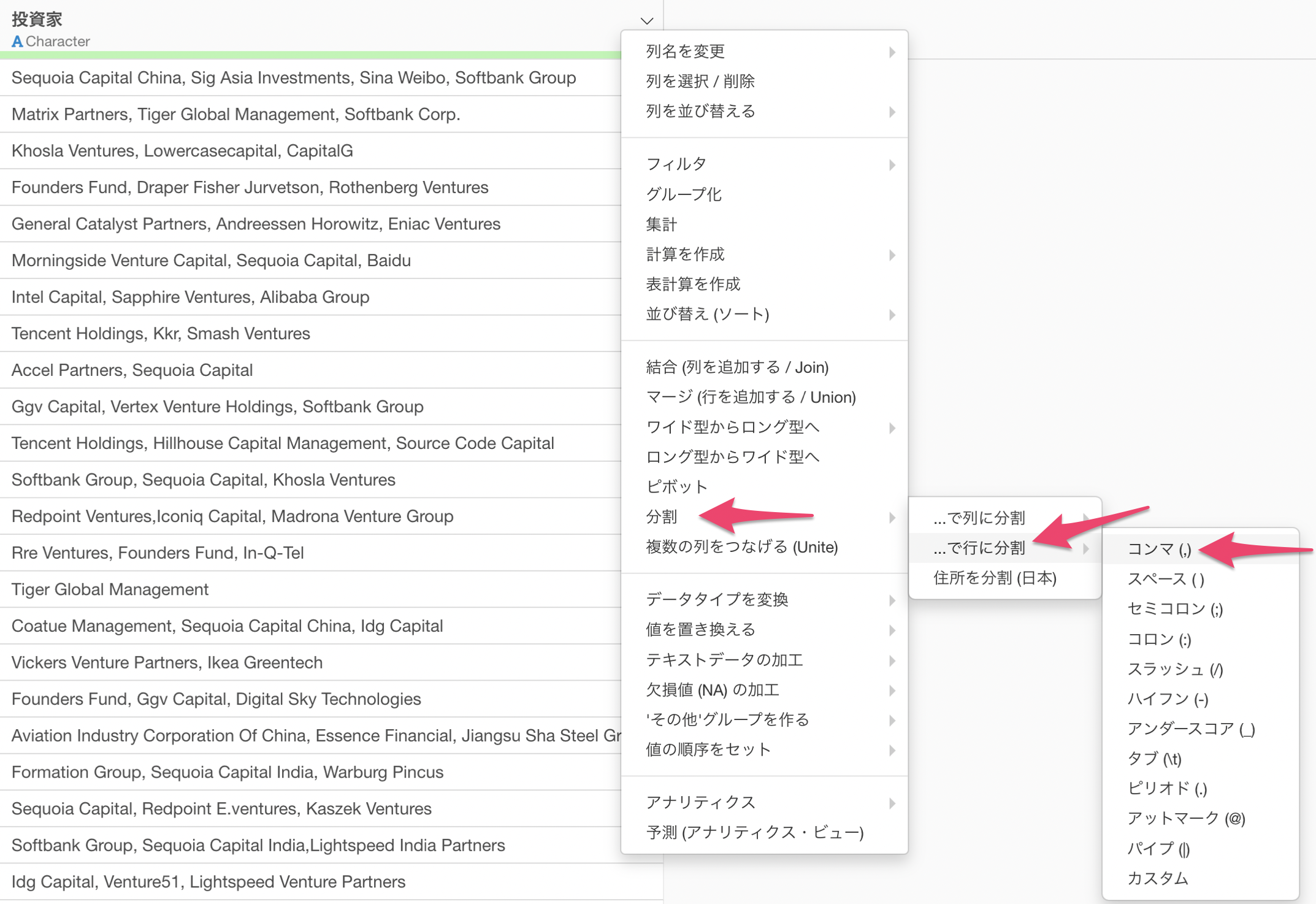This screenshot has height=904, width=1316.
Task: Open 欠損値 (NA) の加工 submenu
Action: click(764, 689)
